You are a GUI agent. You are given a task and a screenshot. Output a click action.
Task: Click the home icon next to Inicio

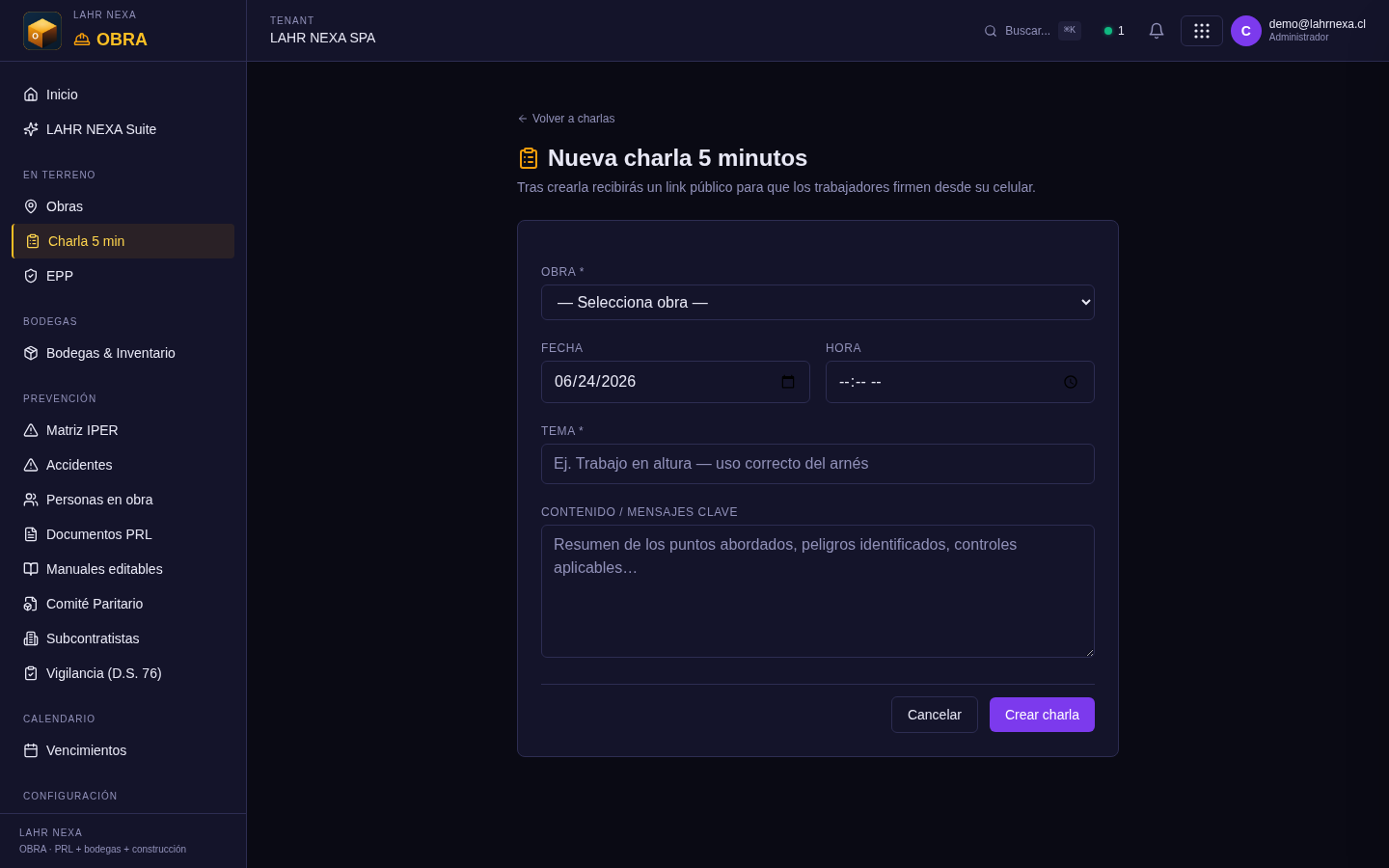point(31,95)
